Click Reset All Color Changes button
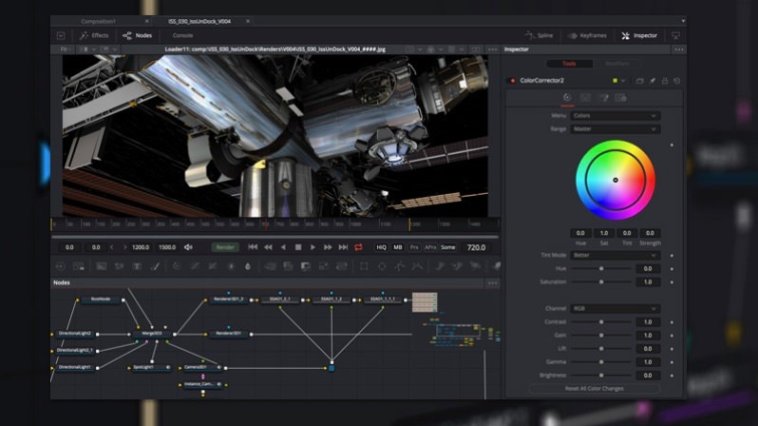 click(x=594, y=388)
